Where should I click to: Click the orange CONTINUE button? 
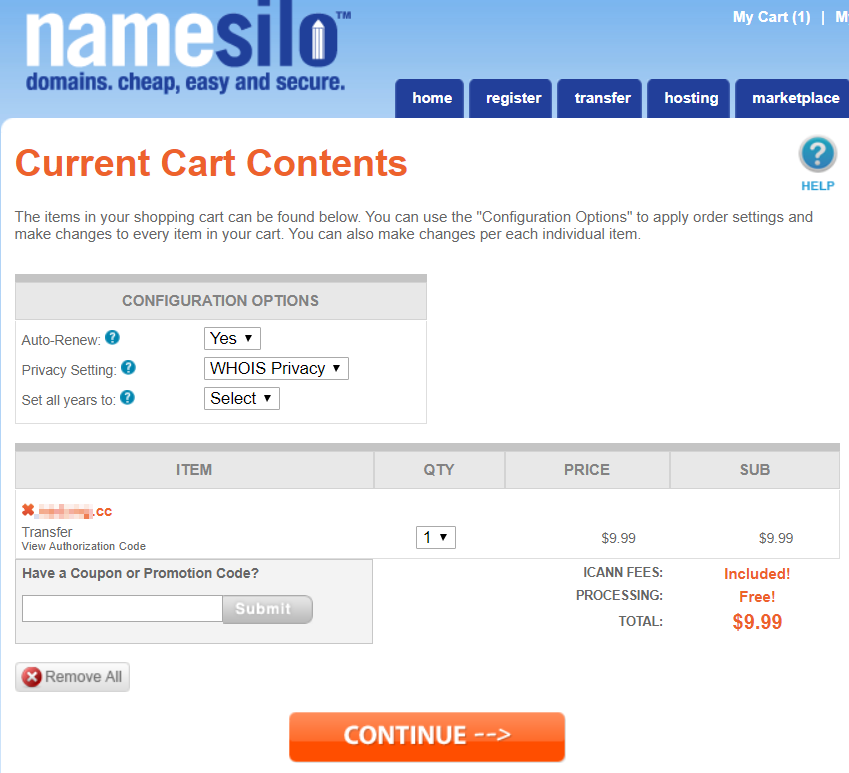[427, 737]
